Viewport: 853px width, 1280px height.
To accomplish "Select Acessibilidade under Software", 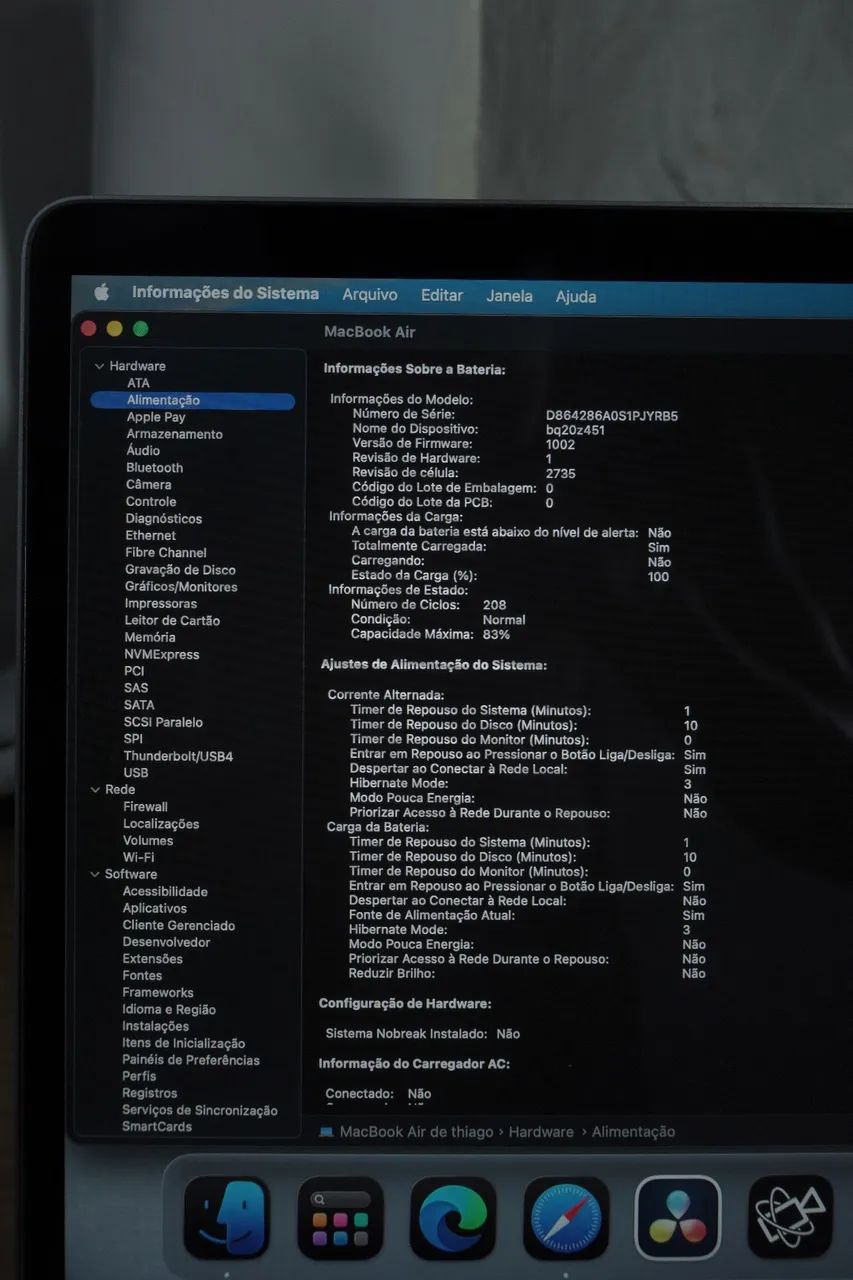I will click(165, 891).
